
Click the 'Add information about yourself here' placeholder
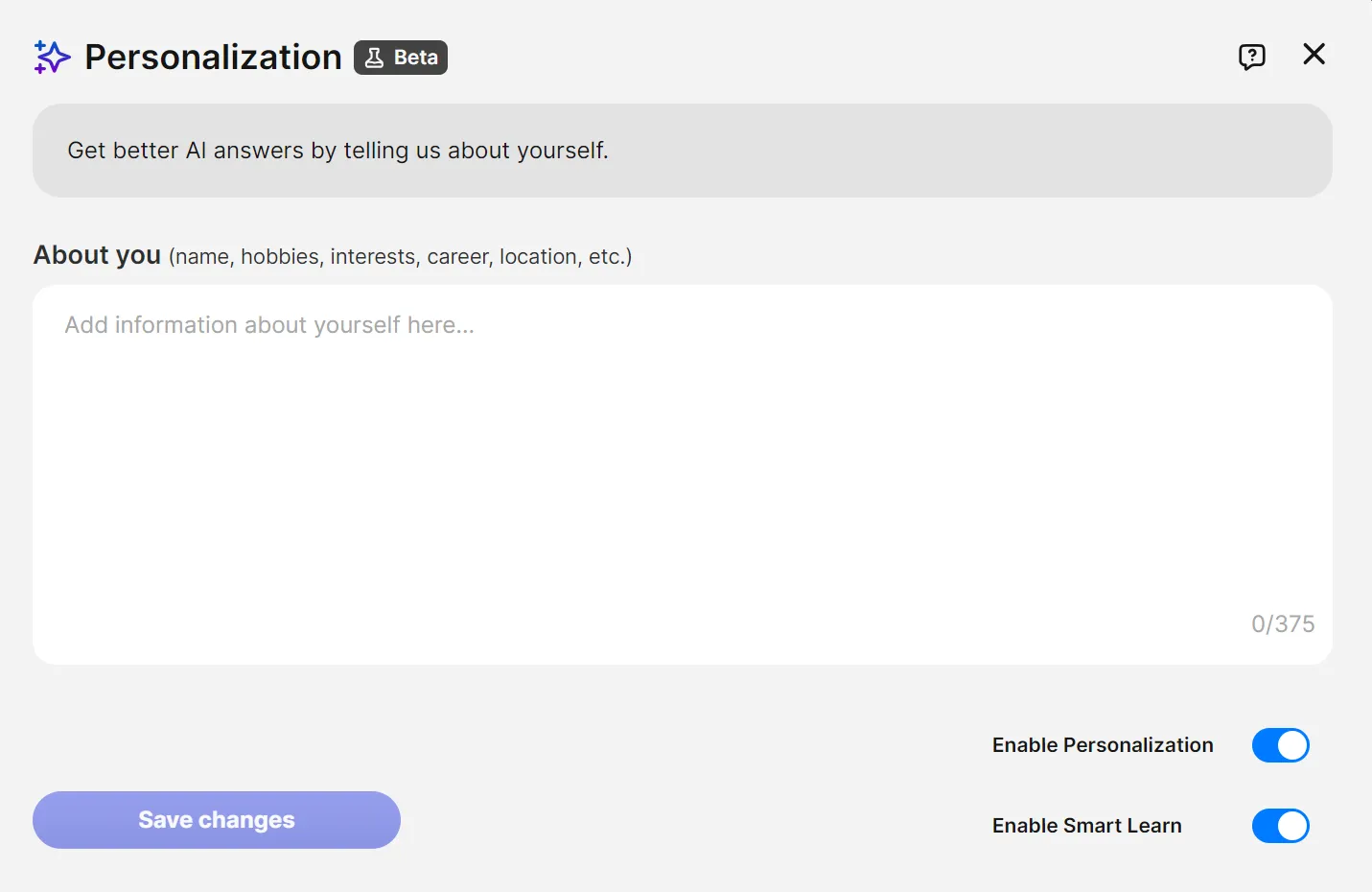269,325
